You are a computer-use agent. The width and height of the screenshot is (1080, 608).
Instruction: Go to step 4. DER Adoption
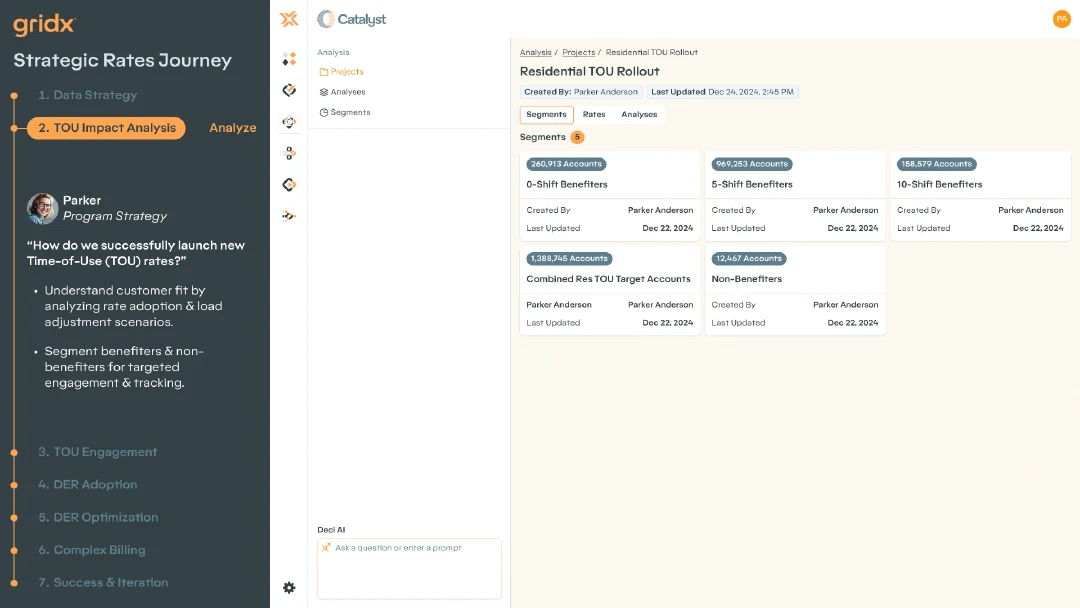click(87, 485)
